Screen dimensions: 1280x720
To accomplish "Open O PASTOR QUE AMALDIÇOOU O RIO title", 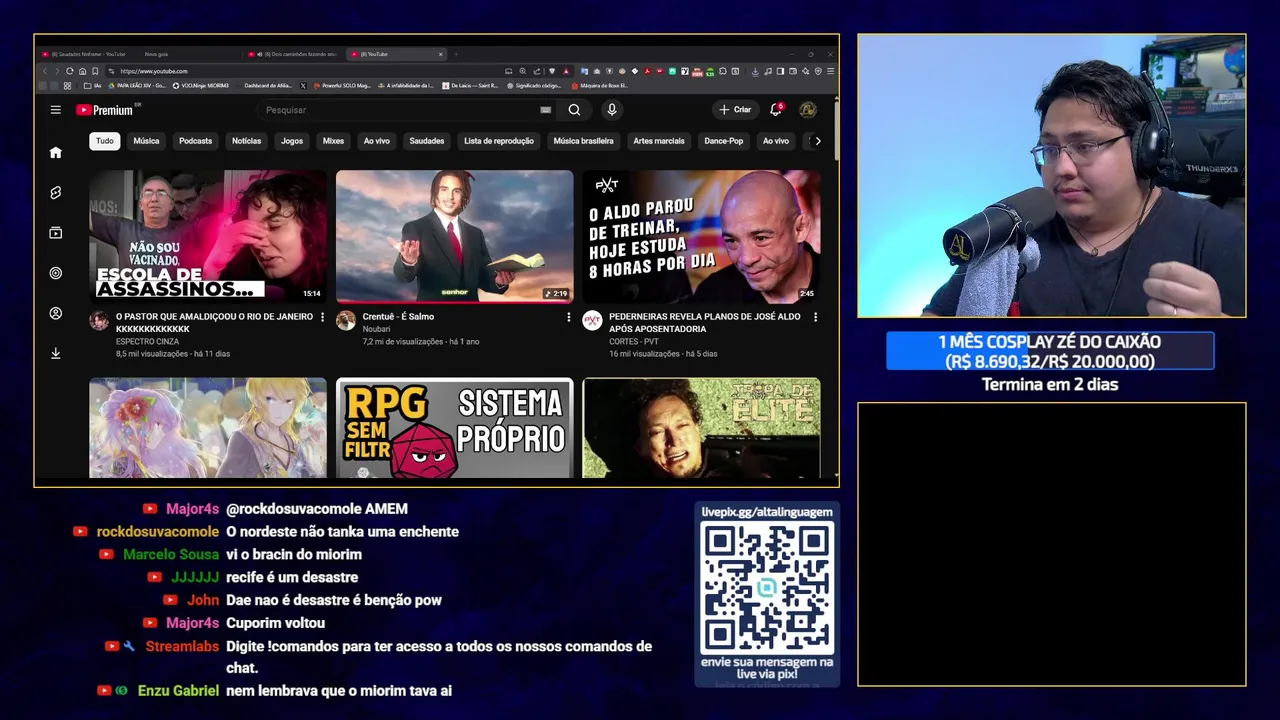I will (x=214, y=322).
